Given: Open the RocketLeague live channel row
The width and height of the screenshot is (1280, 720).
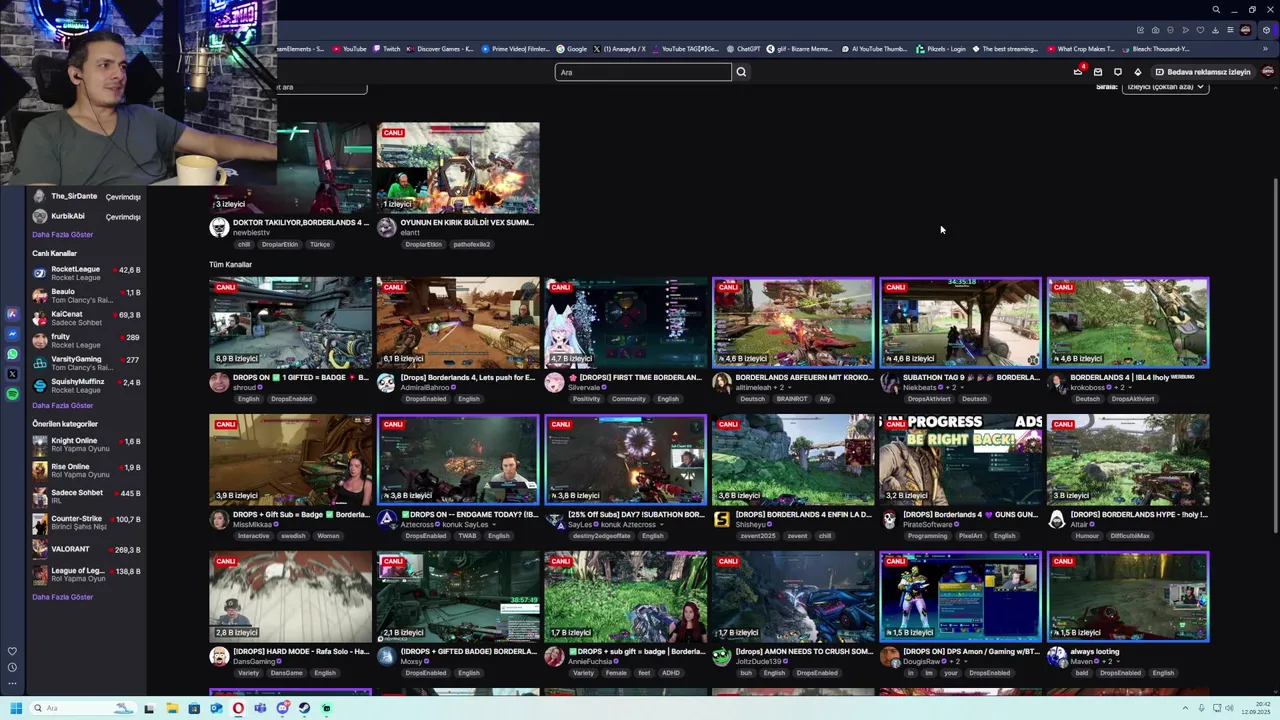Looking at the screenshot, I should click(x=87, y=273).
